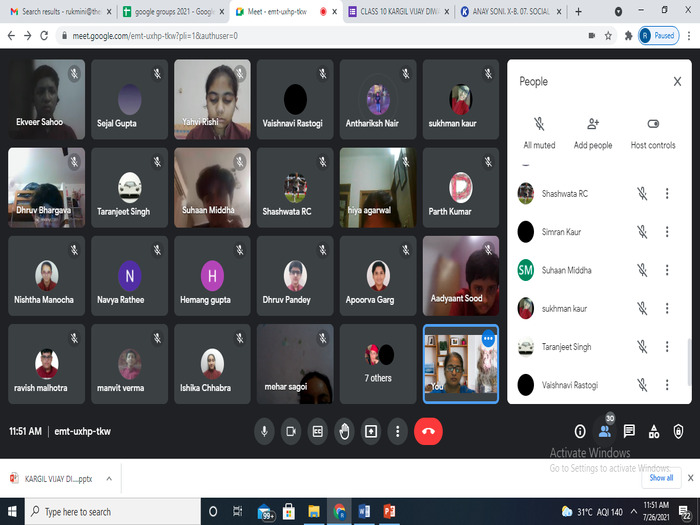Mute icon for Suhaan Middha in list
This screenshot has height=525, width=700.
pos(642,270)
